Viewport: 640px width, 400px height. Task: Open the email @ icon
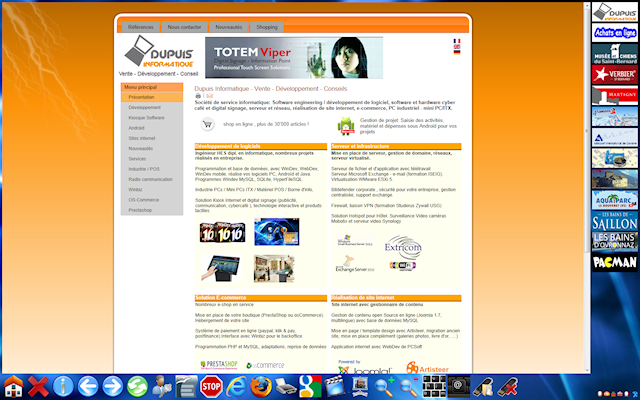(x=458, y=386)
